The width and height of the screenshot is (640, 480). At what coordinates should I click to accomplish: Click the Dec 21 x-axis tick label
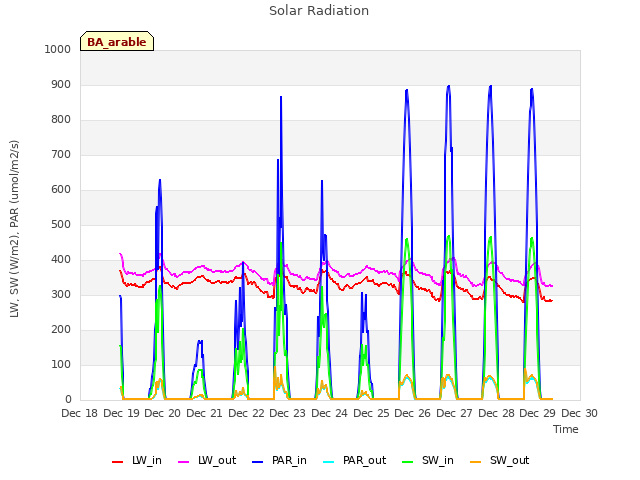204,413
